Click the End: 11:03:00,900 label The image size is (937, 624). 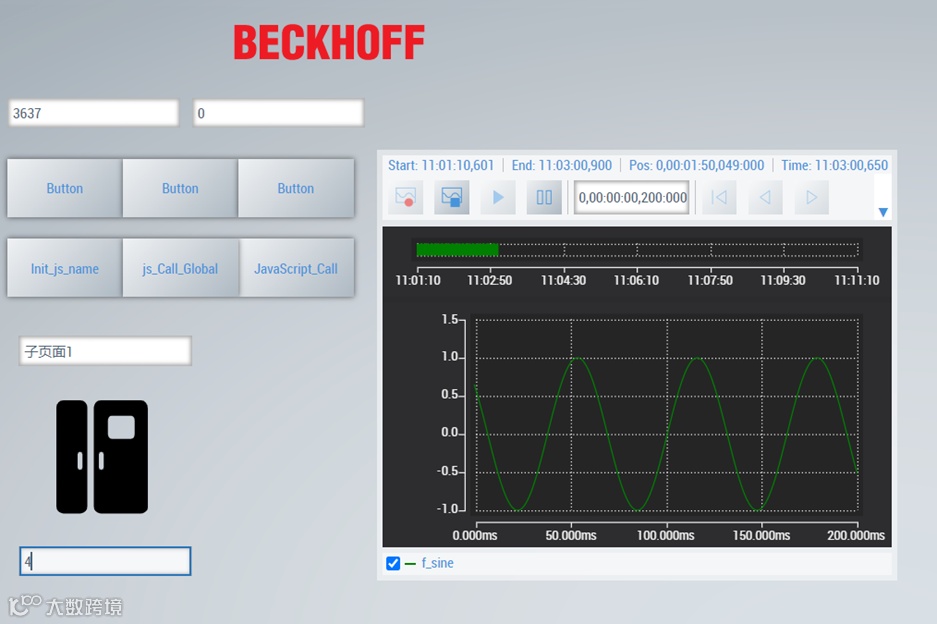tap(562, 166)
